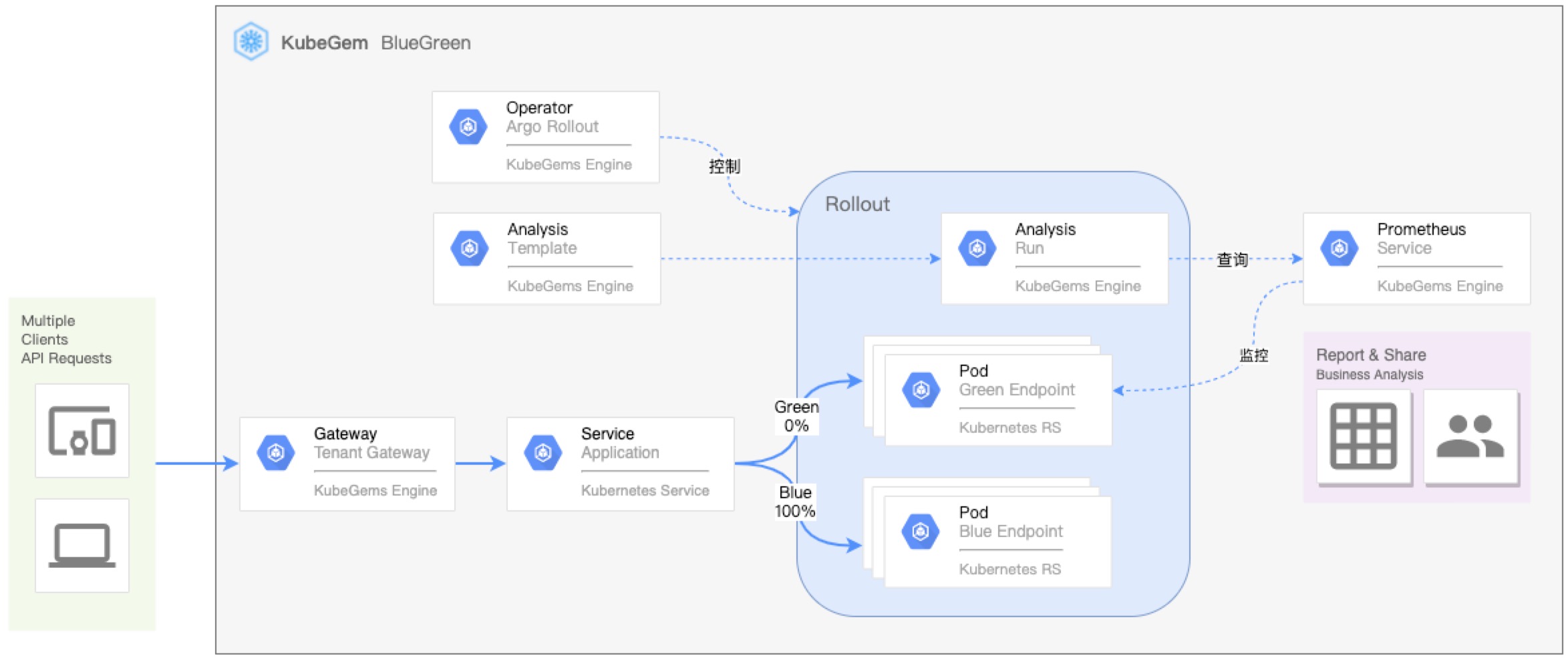Click the 'Kubernetes Service' label
This screenshot has height=660, width=1568.
(645, 490)
